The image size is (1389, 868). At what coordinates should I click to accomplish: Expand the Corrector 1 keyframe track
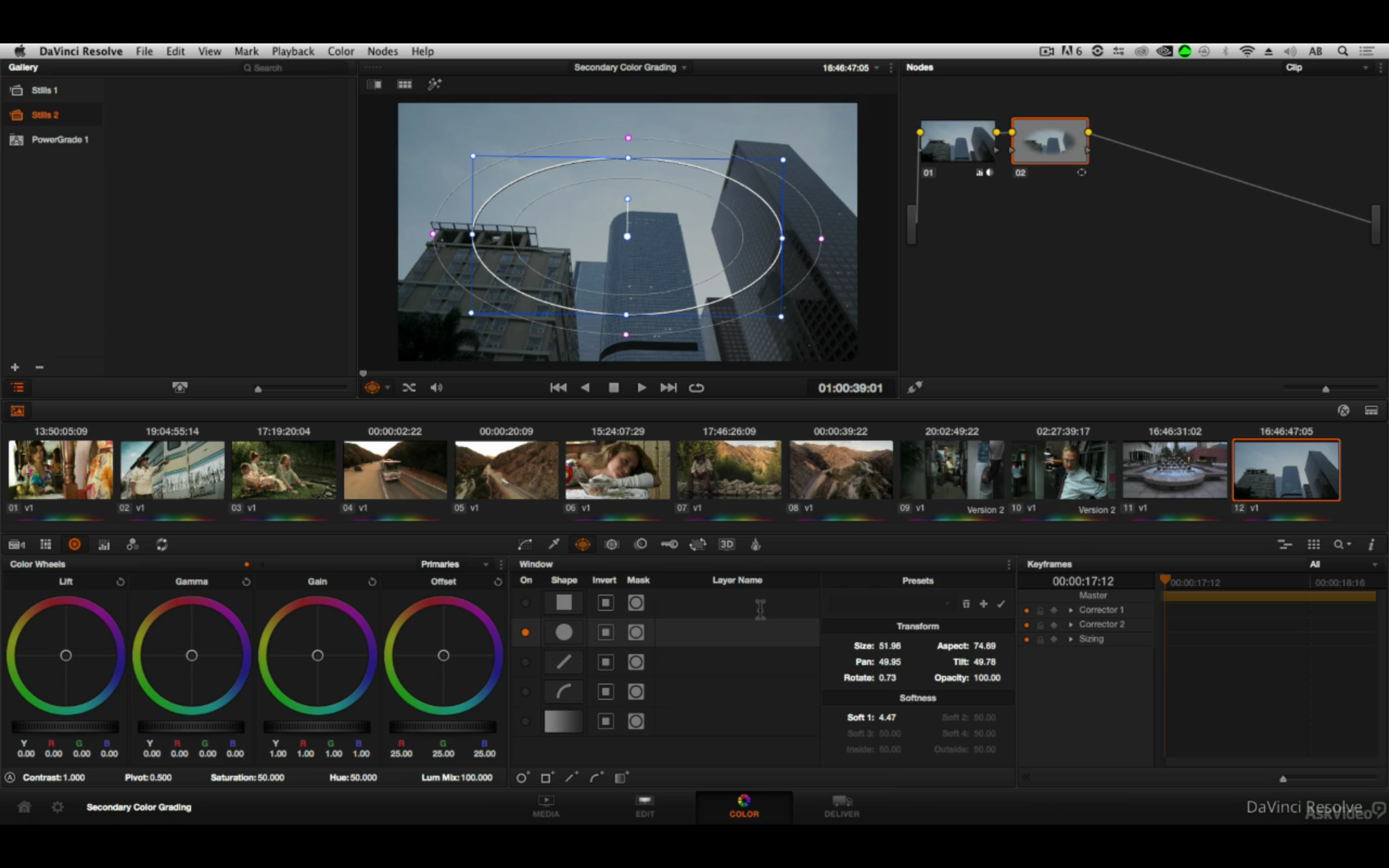1071,610
